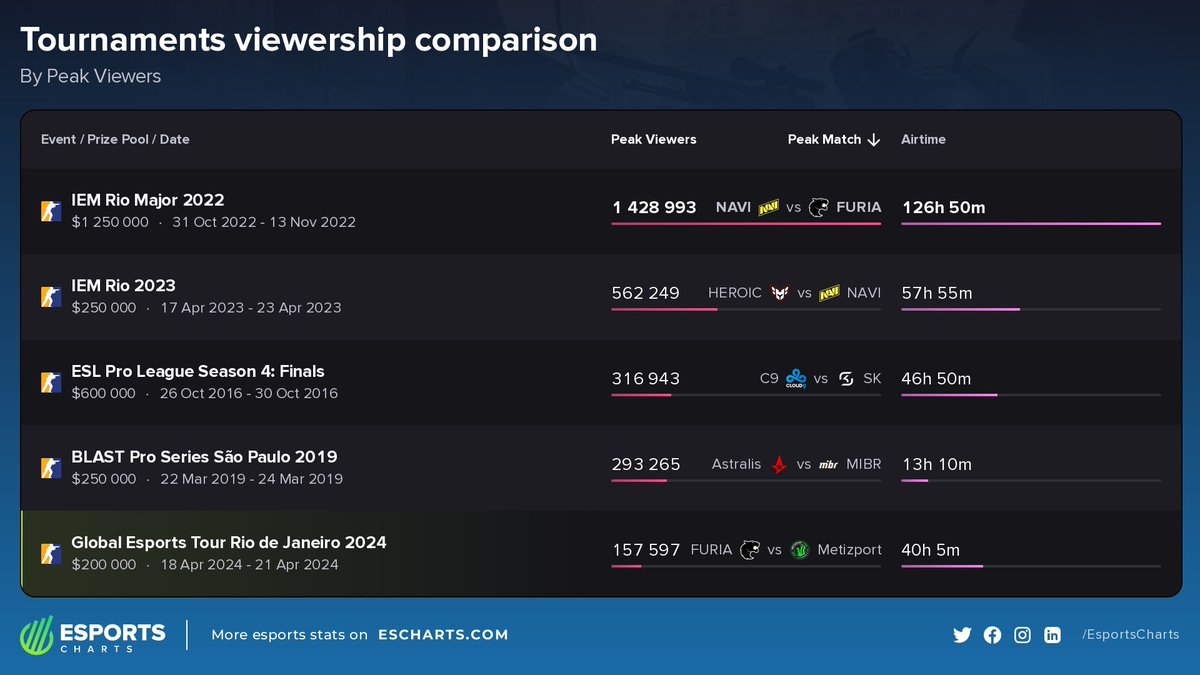
Task: Click the CS icon beside BLAST Pro Series São Paulo
Action: pyautogui.click(x=51, y=468)
